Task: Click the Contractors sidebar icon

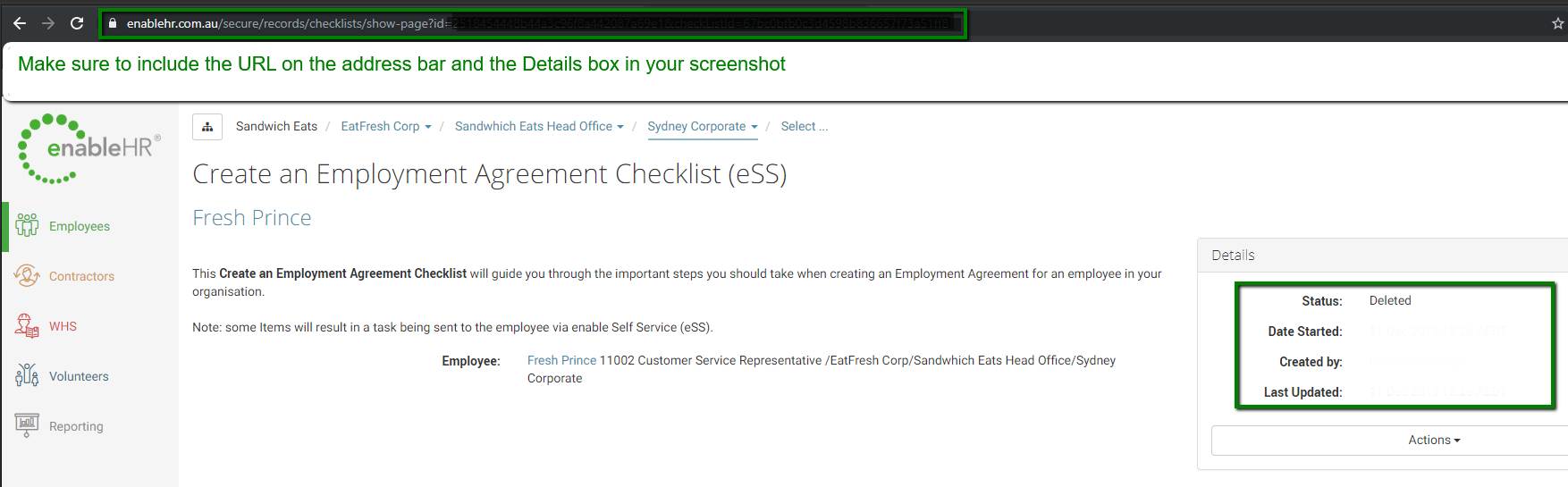Action: pos(27,275)
